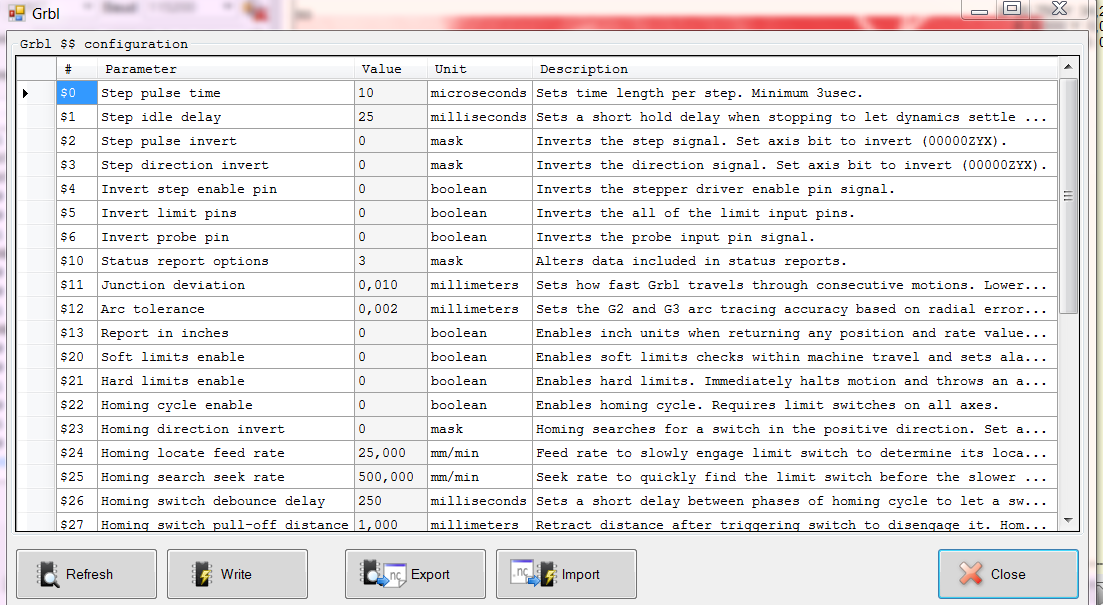Select Hard limits enable parameter cell
The height and width of the screenshot is (605, 1103).
coord(226,381)
